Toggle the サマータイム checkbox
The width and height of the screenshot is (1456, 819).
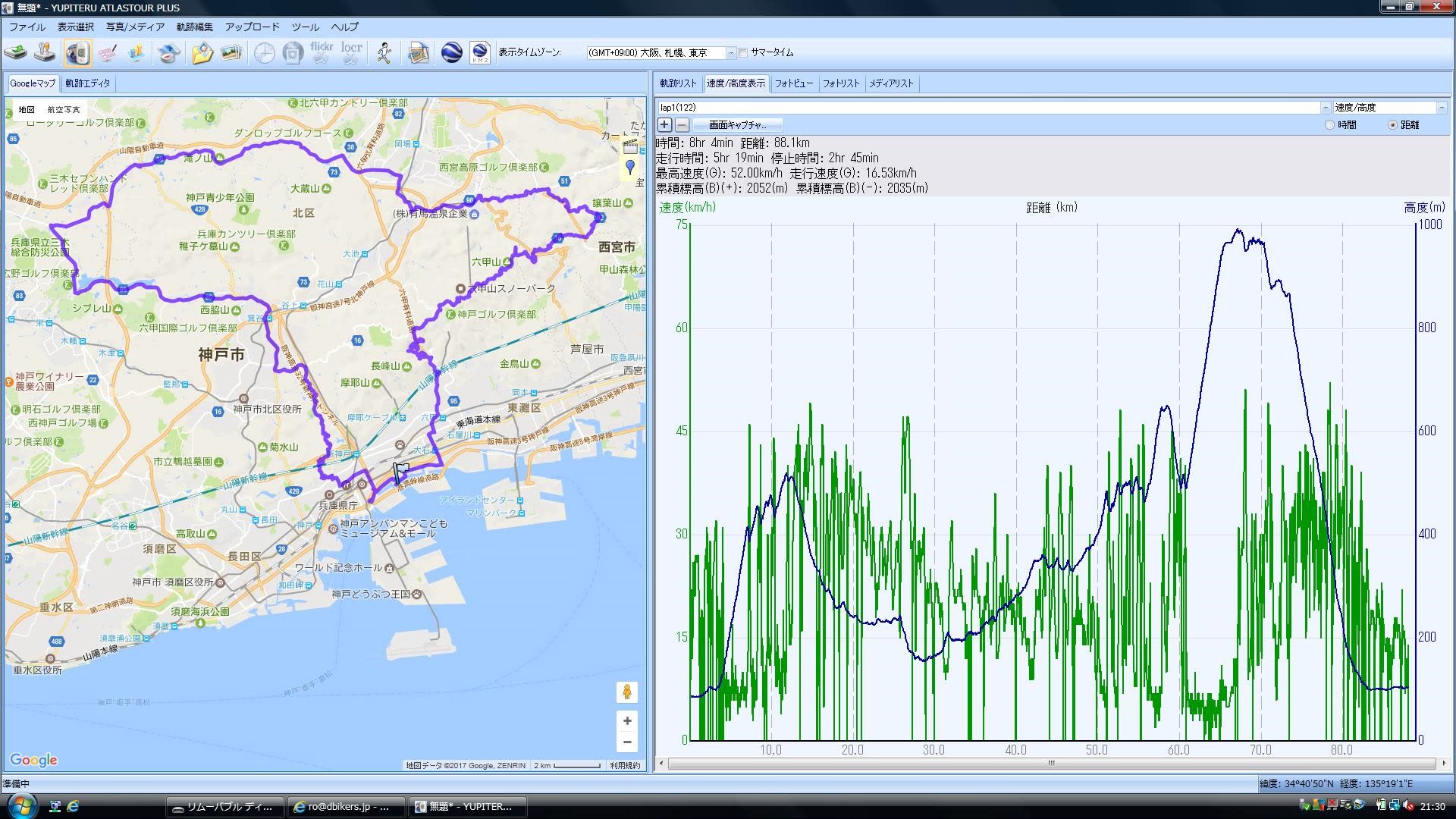743,53
